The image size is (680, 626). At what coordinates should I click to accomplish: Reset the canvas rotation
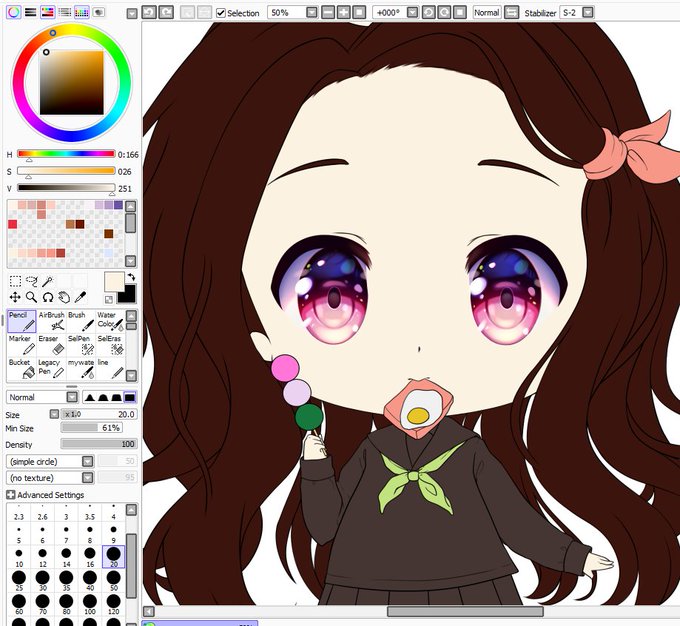pyautogui.click(x=460, y=13)
